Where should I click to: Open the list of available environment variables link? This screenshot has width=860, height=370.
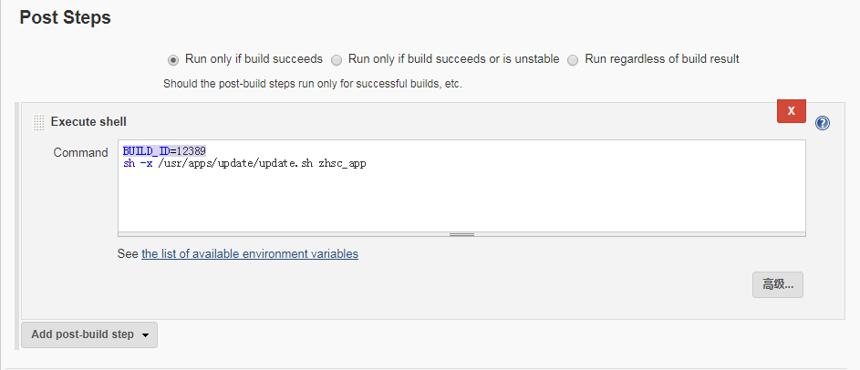(x=250, y=254)
